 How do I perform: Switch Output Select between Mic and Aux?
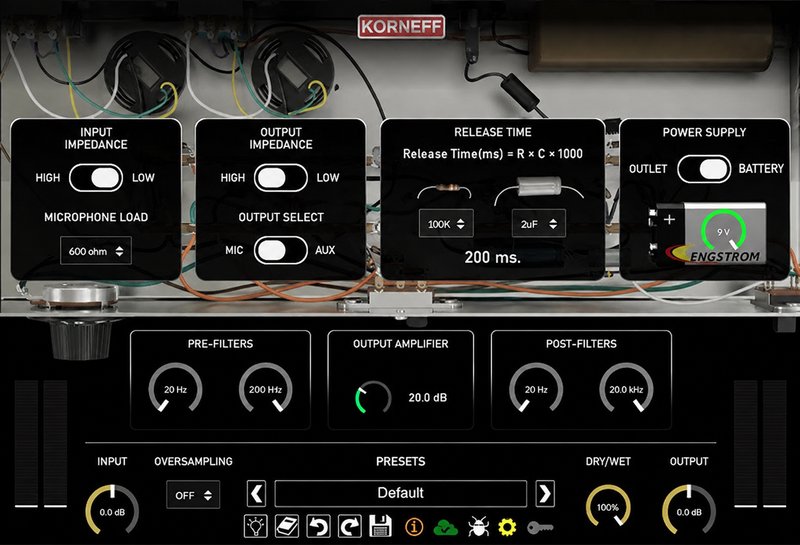click(x=281, y=250)
